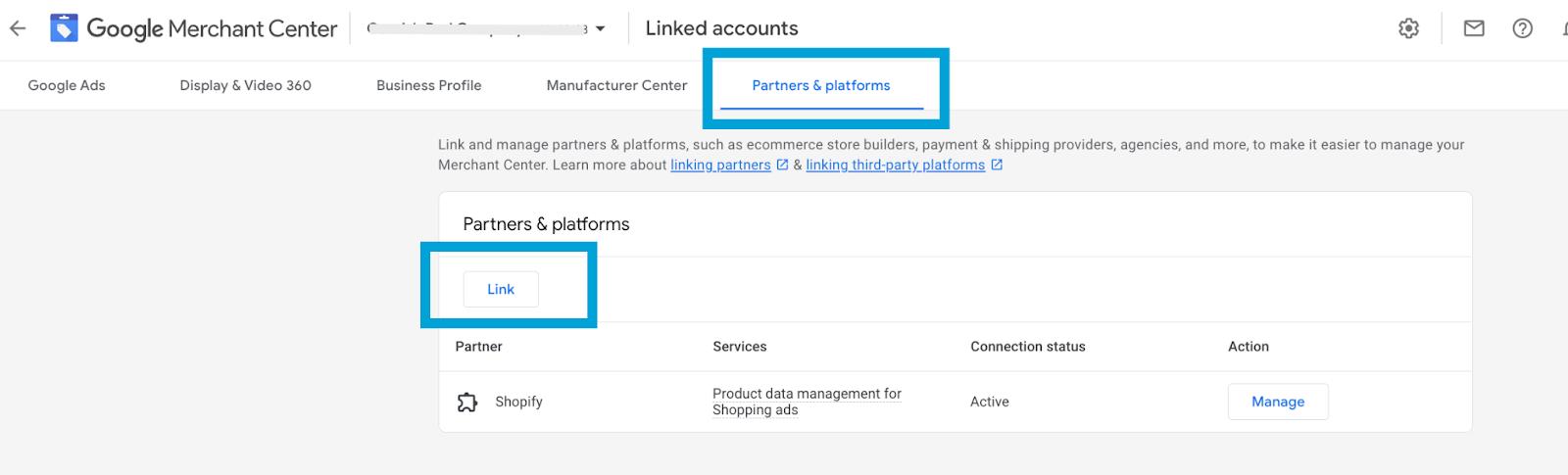Click the Link button
Screen dimensions: 1568x475
coord(501,289)
